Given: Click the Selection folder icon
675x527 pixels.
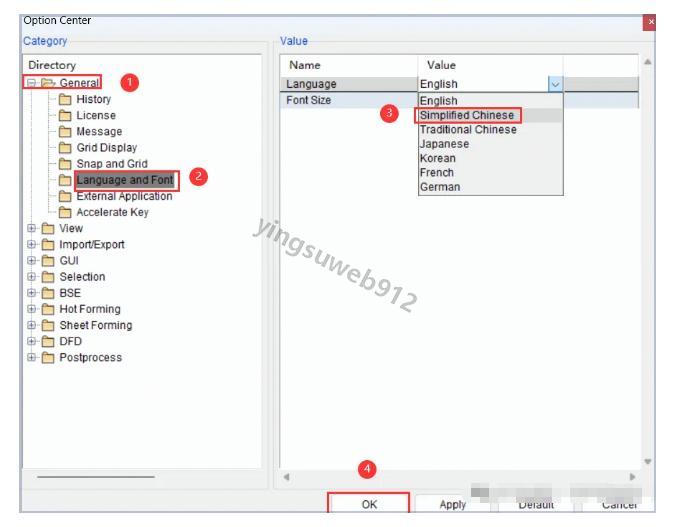Looking at the screenshot, I should (x=48, y=277).
